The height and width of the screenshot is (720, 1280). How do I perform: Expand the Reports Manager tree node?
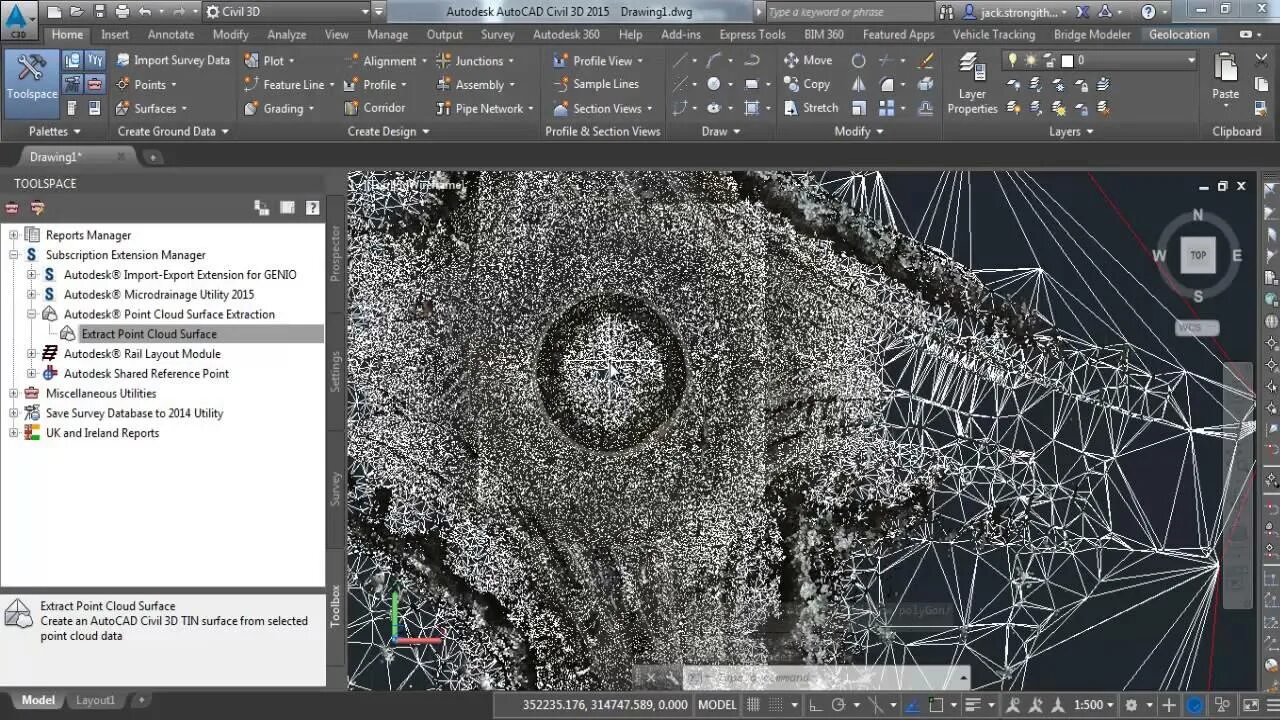click(14, 235)
